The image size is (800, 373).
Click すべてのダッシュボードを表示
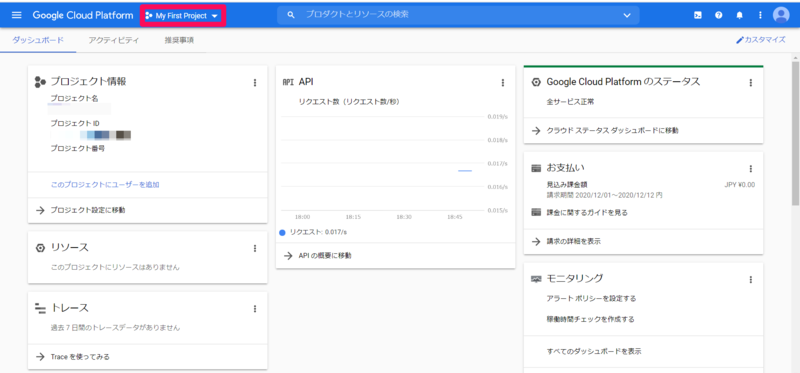[x=594, y=352]
